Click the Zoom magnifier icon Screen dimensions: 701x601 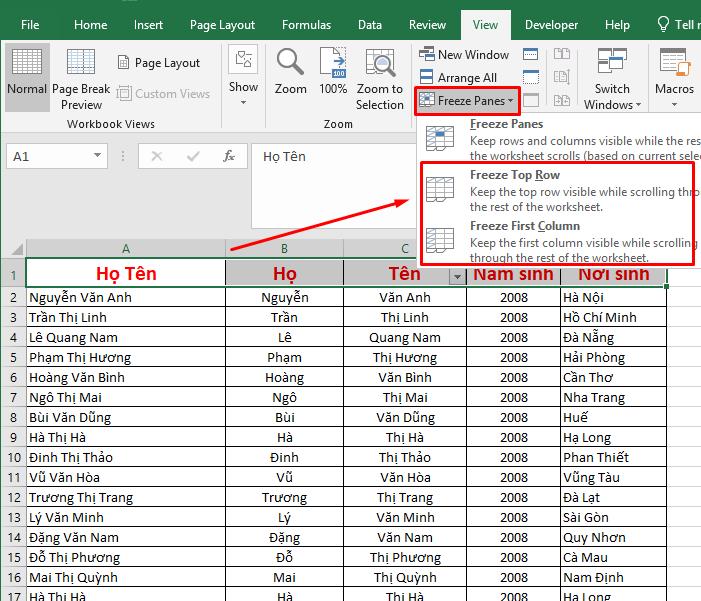tap(291, 72)
